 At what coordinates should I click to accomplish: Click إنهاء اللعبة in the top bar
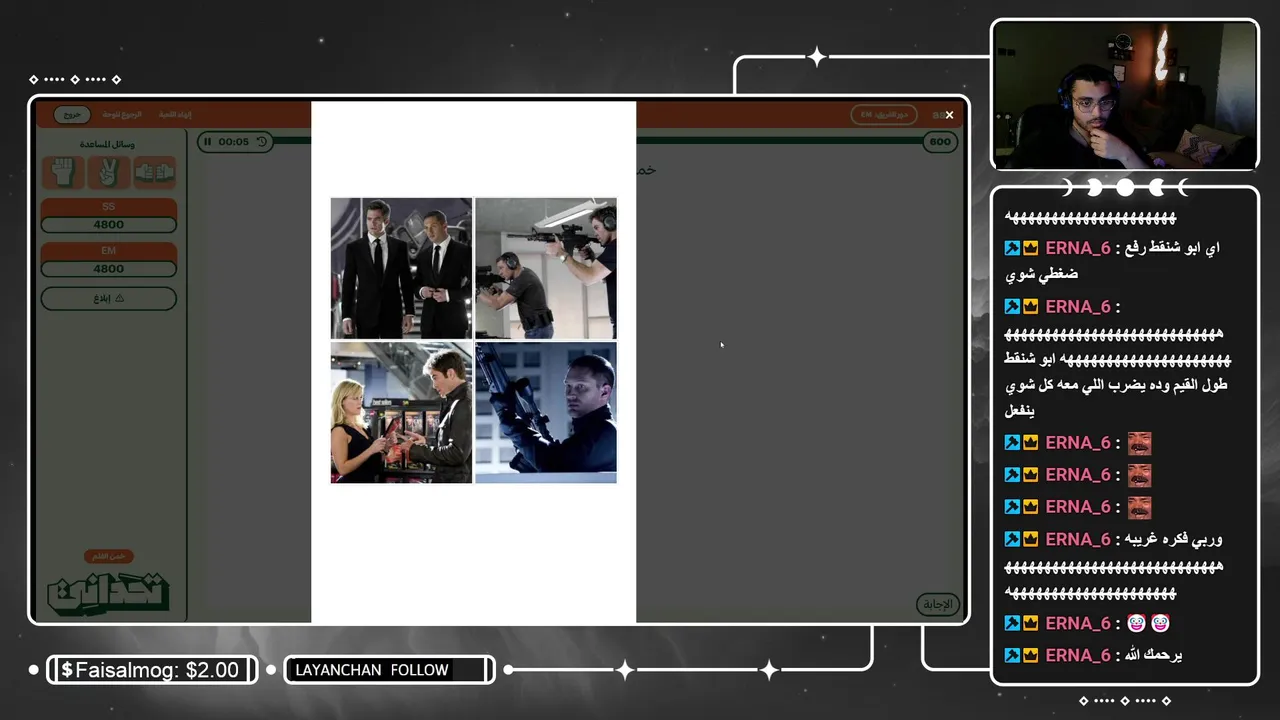175,115
